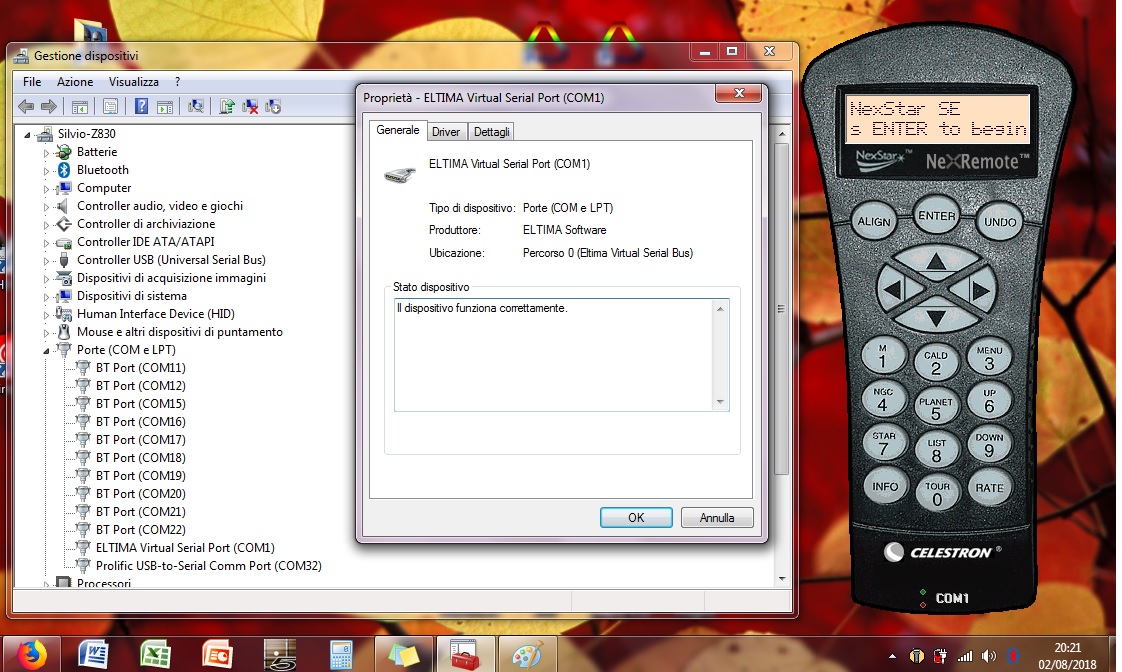
Task: Click the Bluetooth category icon in device tree
Action: pyautogui.click(x=64, y=170)
